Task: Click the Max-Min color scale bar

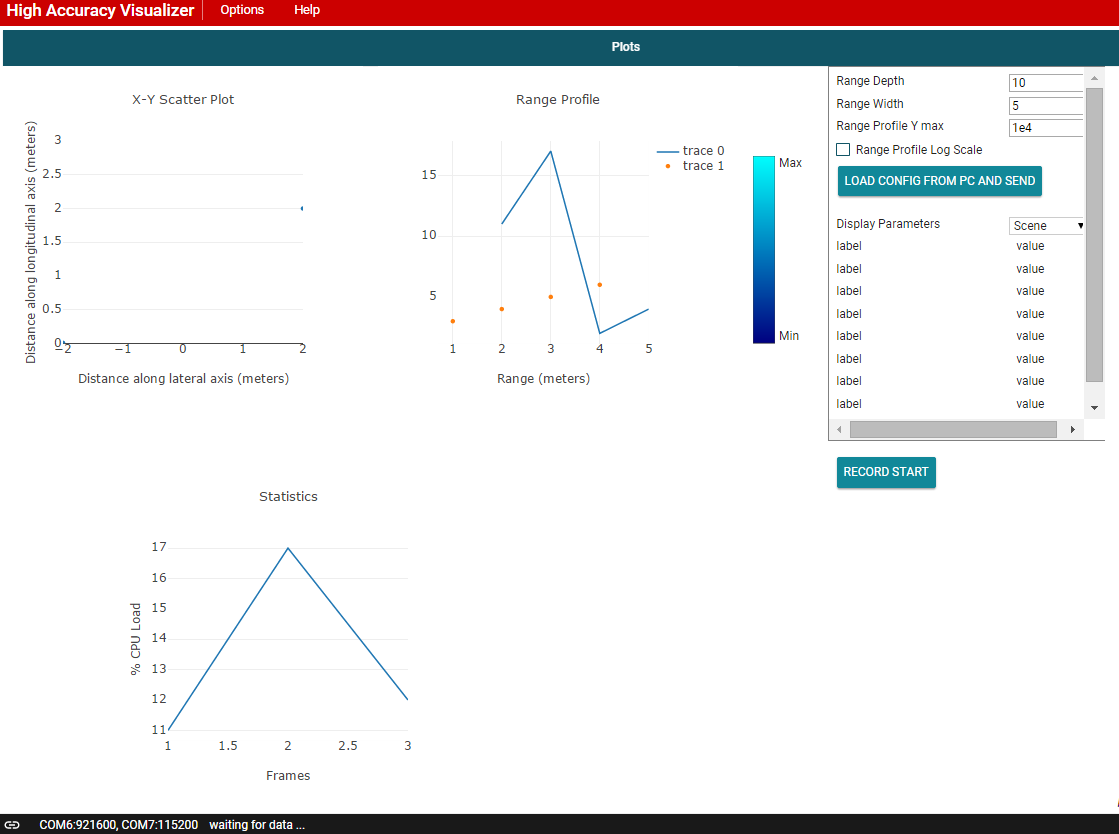Action: (764, 250)
